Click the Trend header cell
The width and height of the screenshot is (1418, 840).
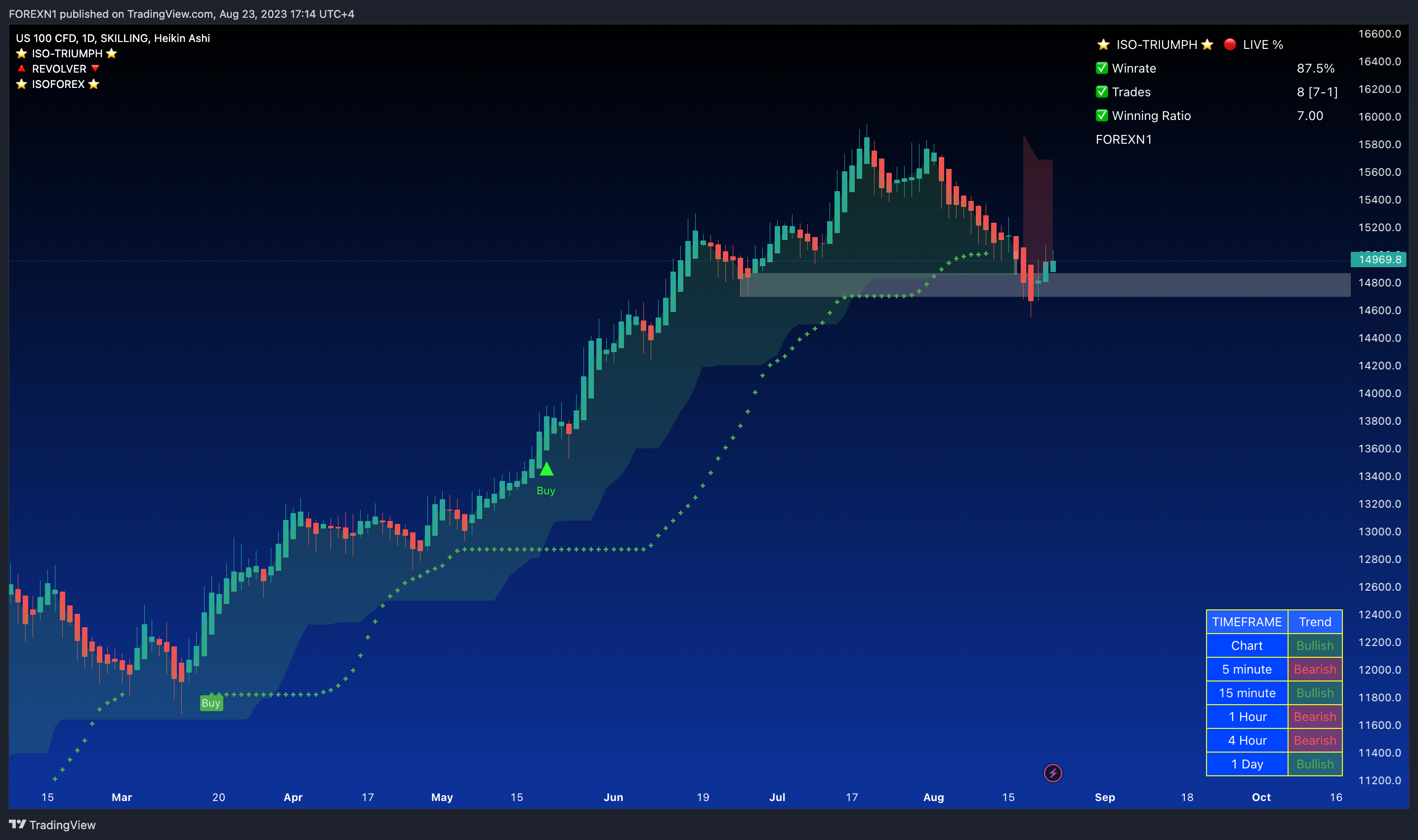[1315, 622]
